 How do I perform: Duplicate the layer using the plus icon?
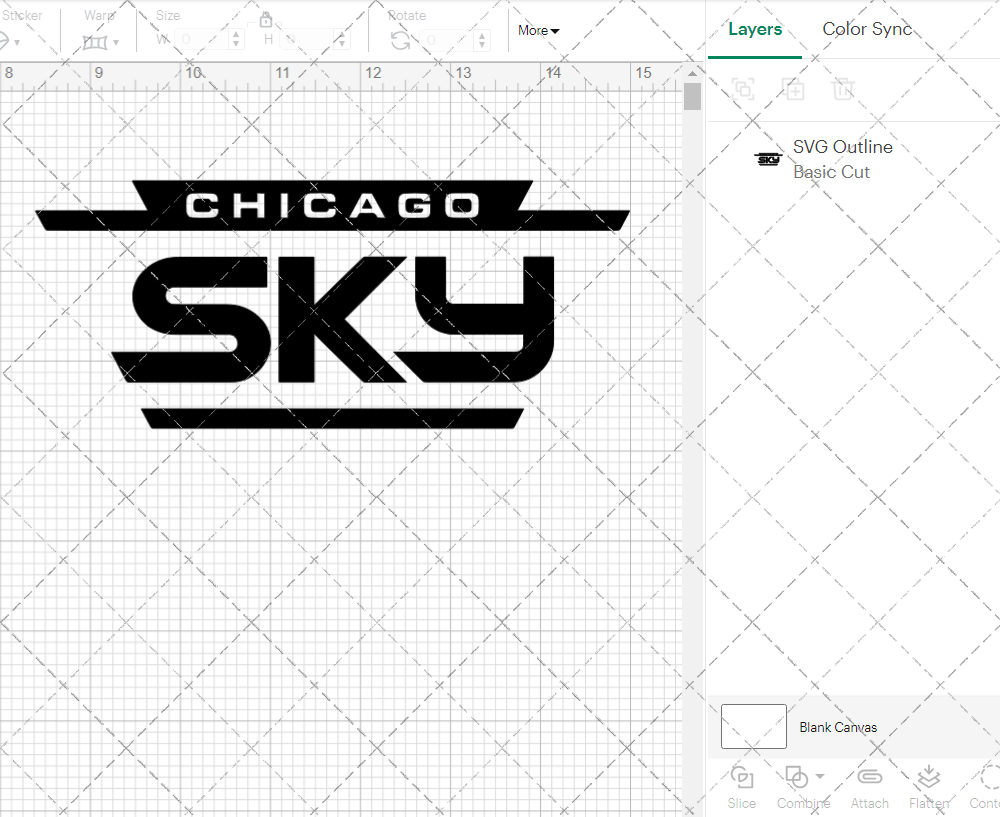794,90
